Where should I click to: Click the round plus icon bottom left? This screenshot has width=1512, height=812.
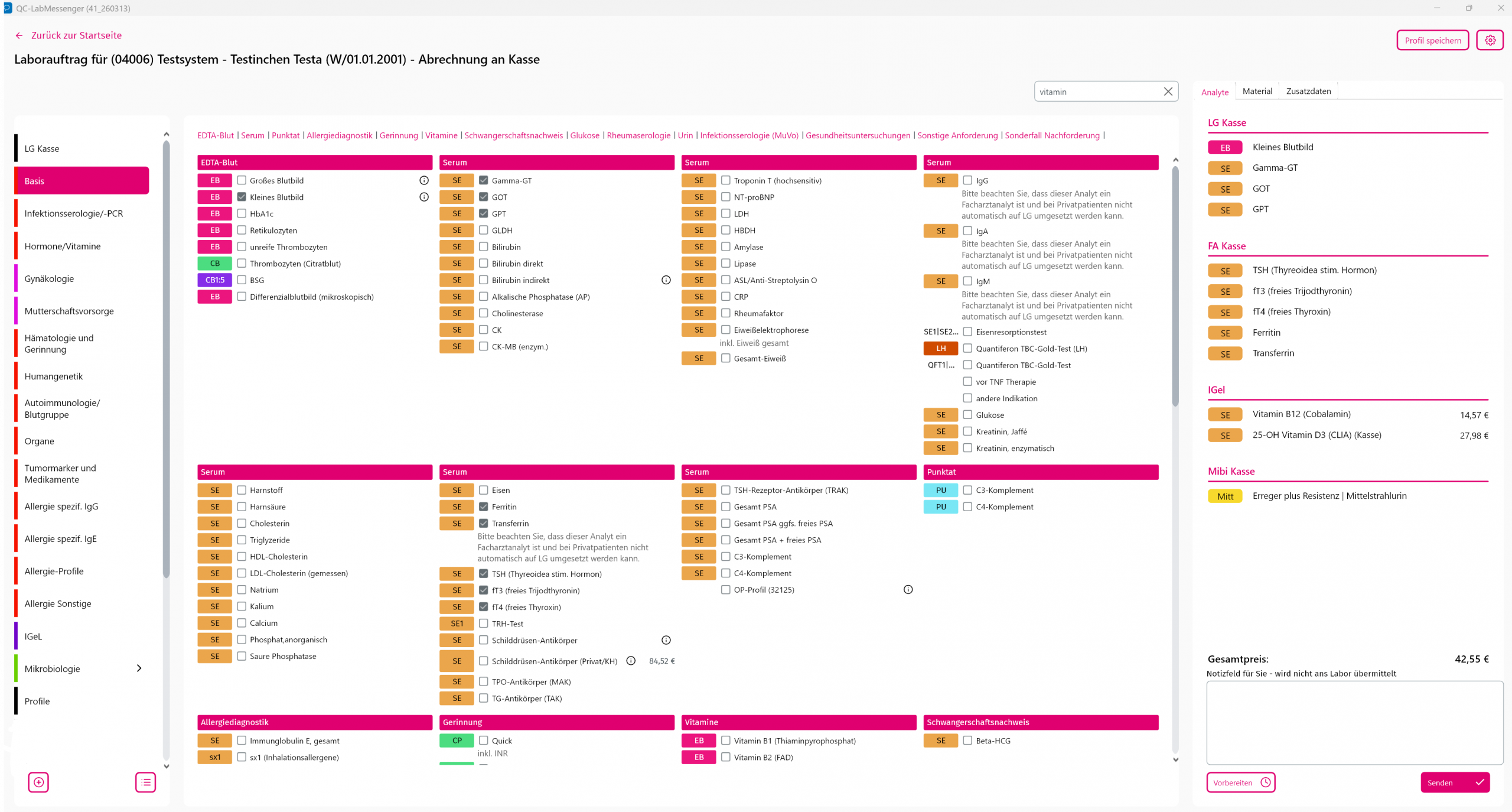(38, 782)
